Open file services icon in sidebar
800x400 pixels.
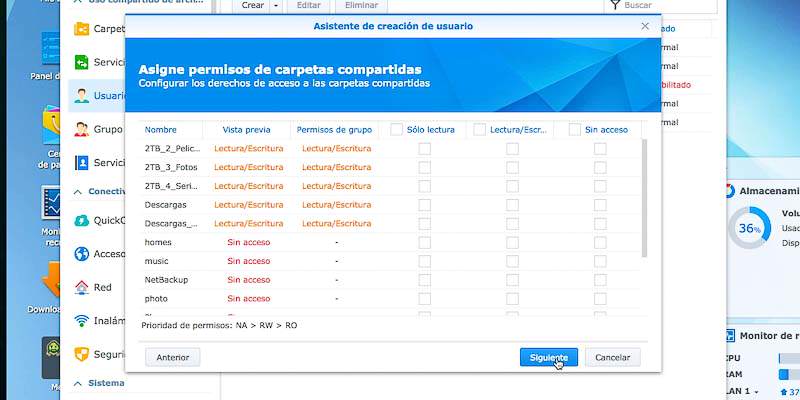point(81,62)
